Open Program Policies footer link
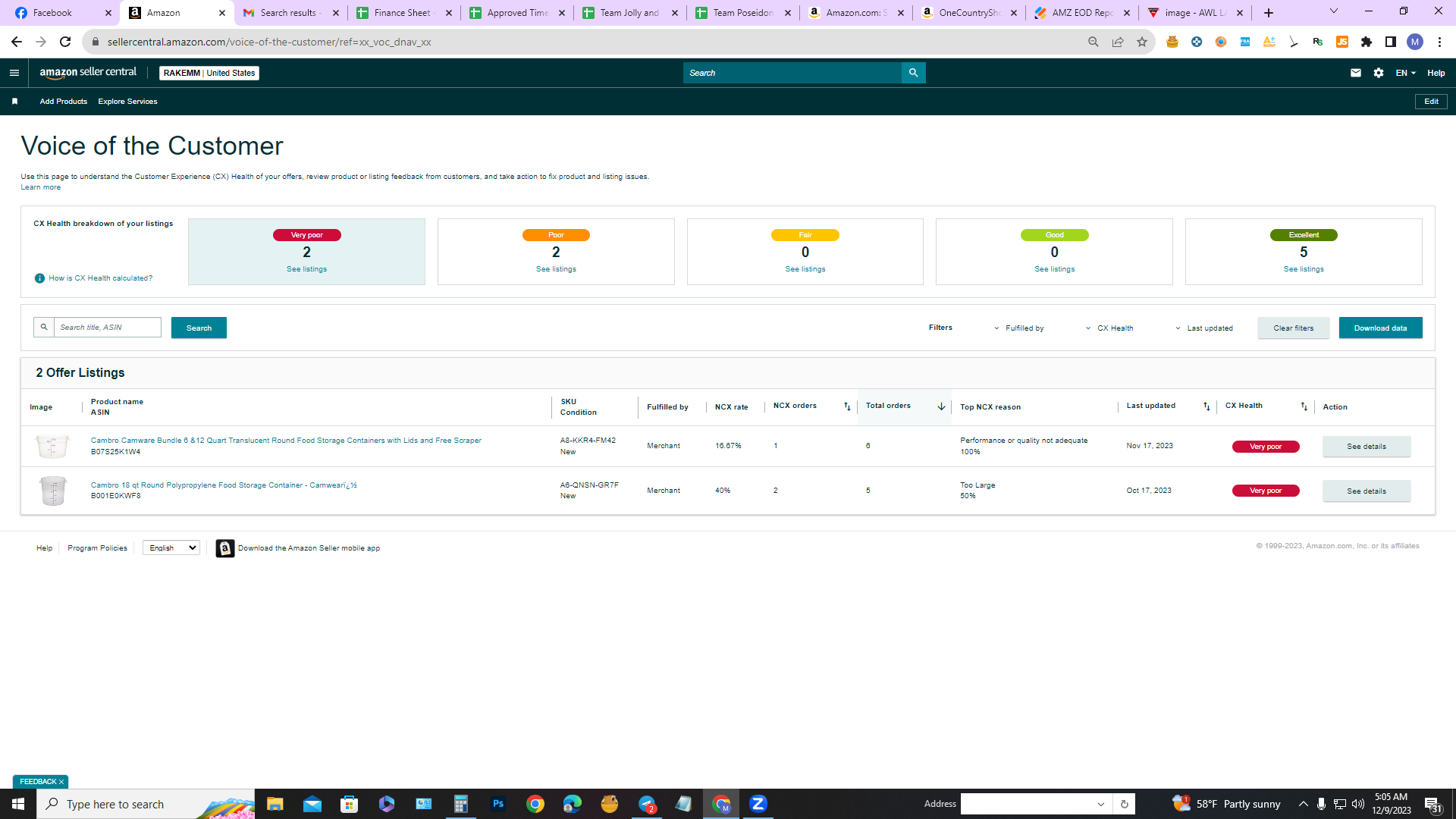 pyautogui.click(x=97, y=548)
